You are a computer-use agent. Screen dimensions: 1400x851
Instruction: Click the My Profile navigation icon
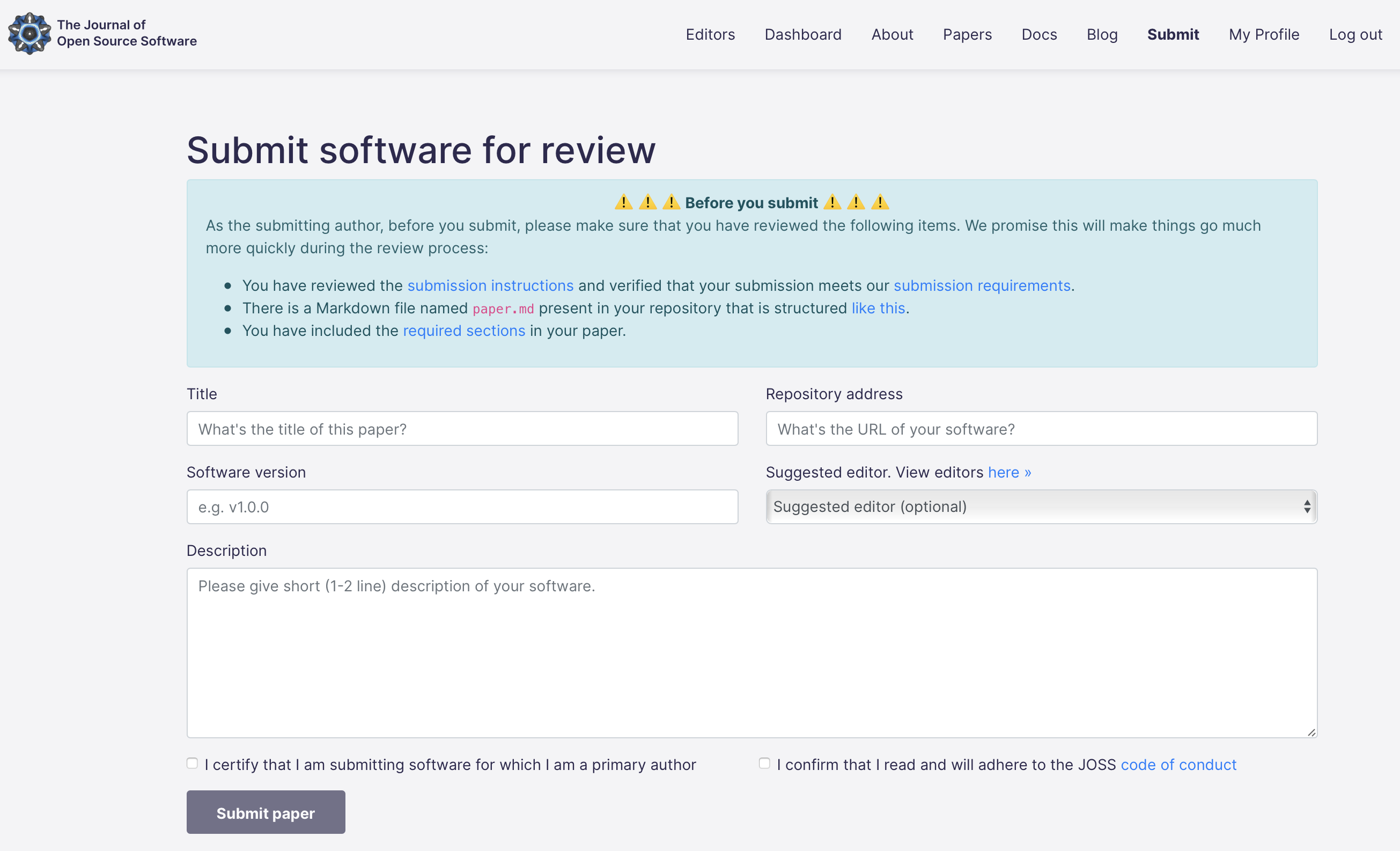coord(1264,34)
